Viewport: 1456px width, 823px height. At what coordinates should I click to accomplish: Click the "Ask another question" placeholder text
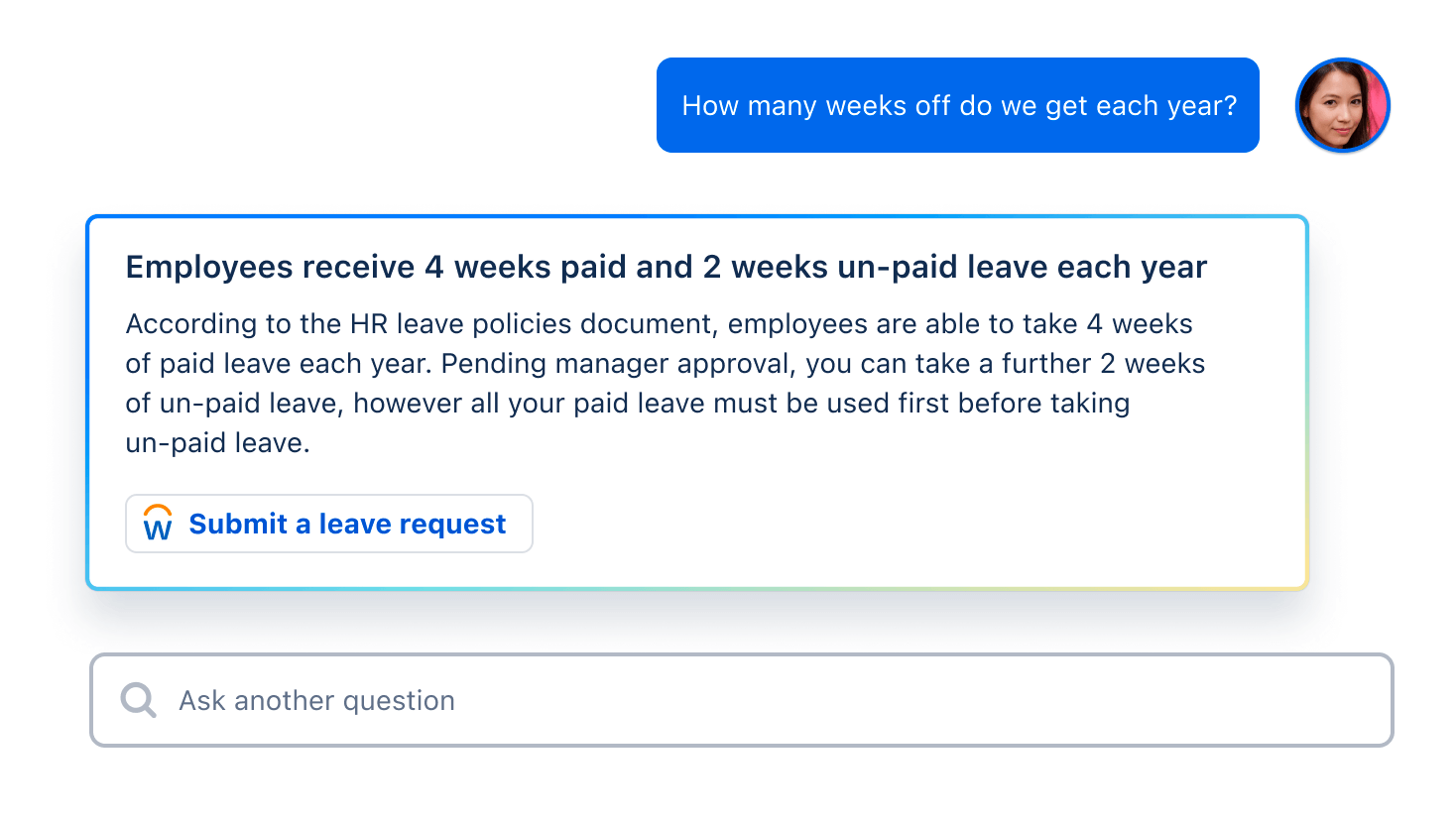(316, 701)
